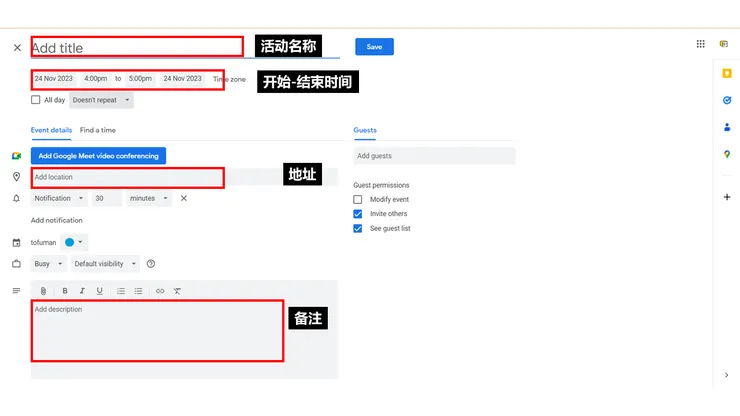The image size is (740, 416).
Task: Enable the Modify event guest permission
Action: click(x=358, y=200)
